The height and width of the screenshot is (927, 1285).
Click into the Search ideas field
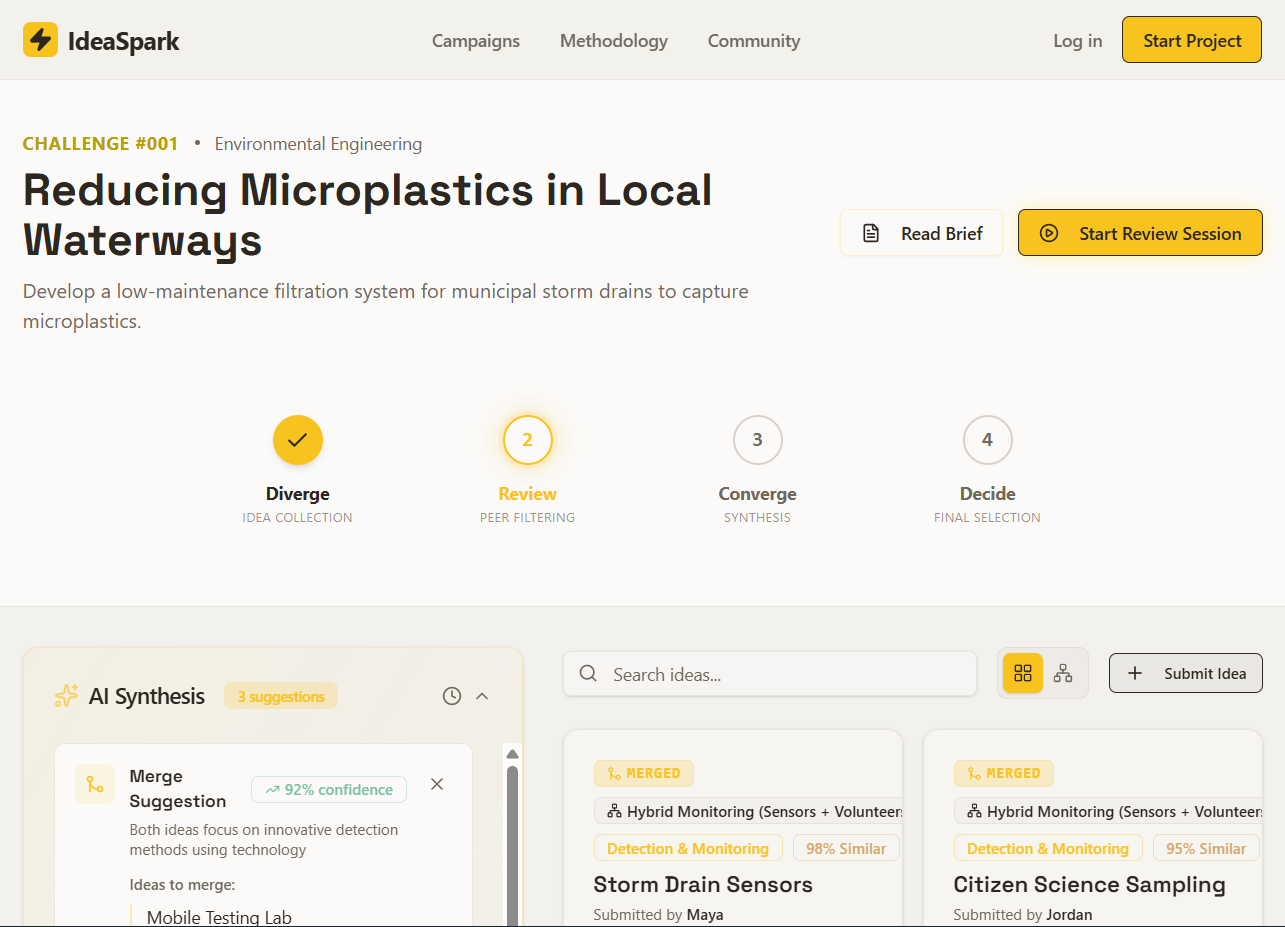(x=780, y=674)
